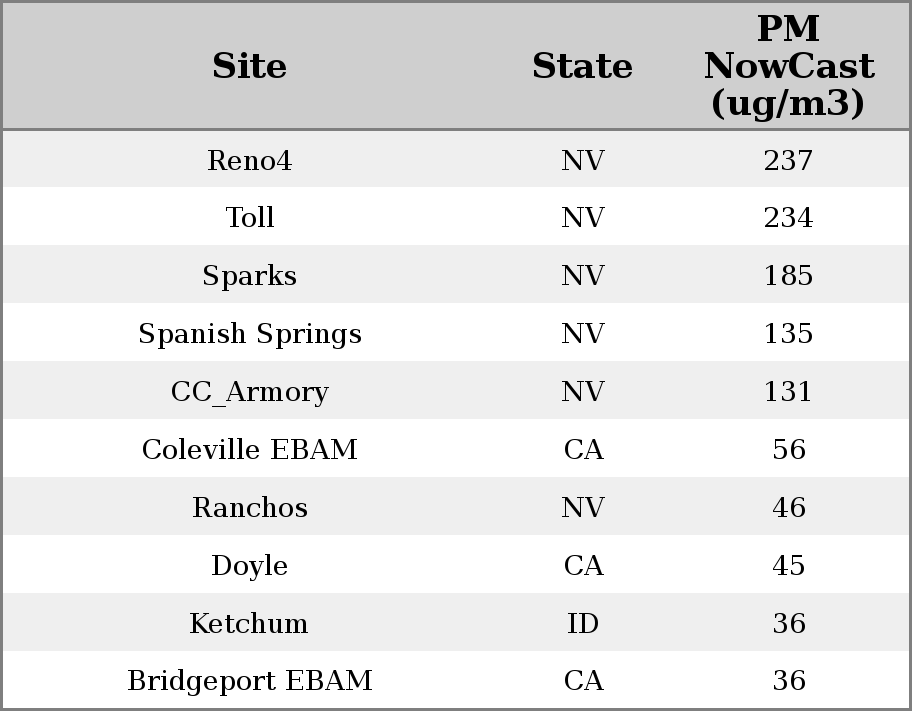This screenshot has width=912, height=711.
Task: Click the ID state cell for Ketchum
Action: pos(582,624)
